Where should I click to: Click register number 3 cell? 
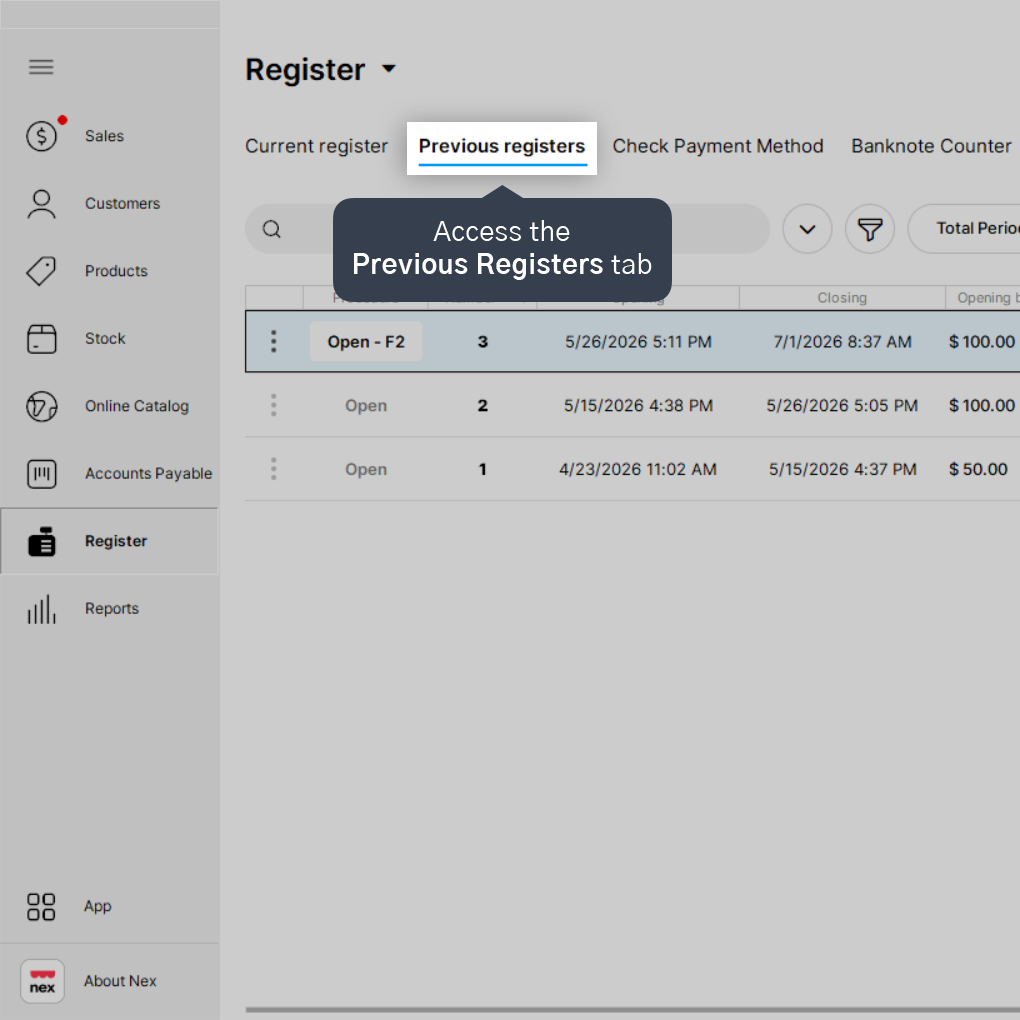pyautogui.click(x=483, y=342)
